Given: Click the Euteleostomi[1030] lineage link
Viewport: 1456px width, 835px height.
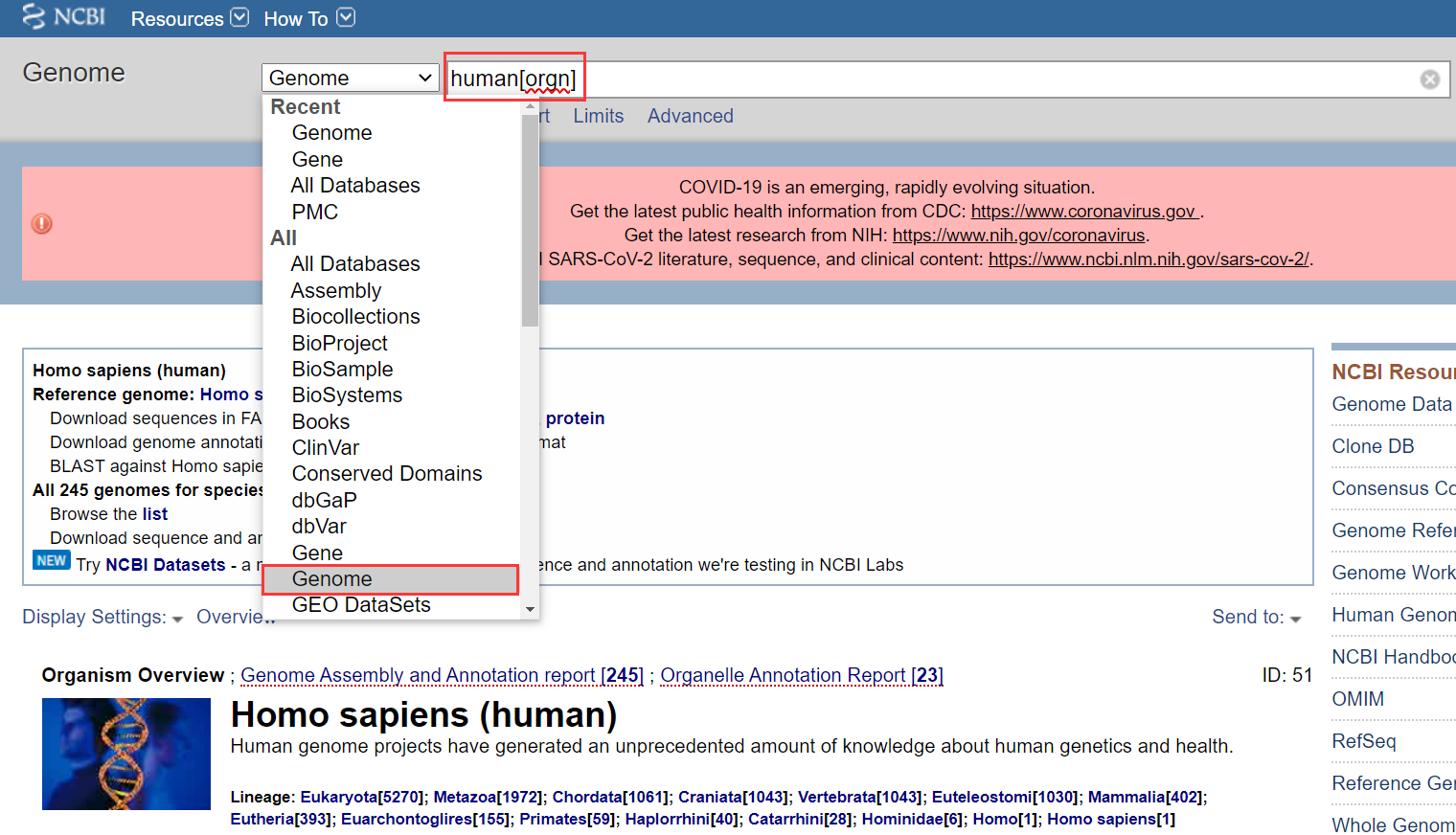Looking at the screenshot, I should [x=1005, y=797].
